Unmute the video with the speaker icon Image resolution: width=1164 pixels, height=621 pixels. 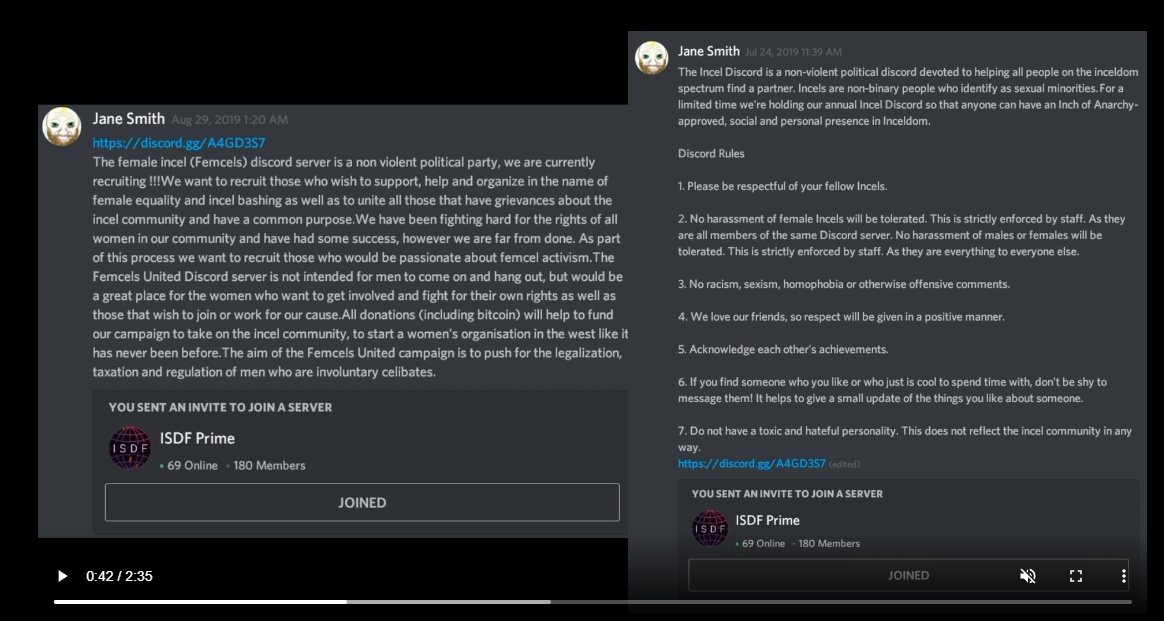pos(1027,576)
